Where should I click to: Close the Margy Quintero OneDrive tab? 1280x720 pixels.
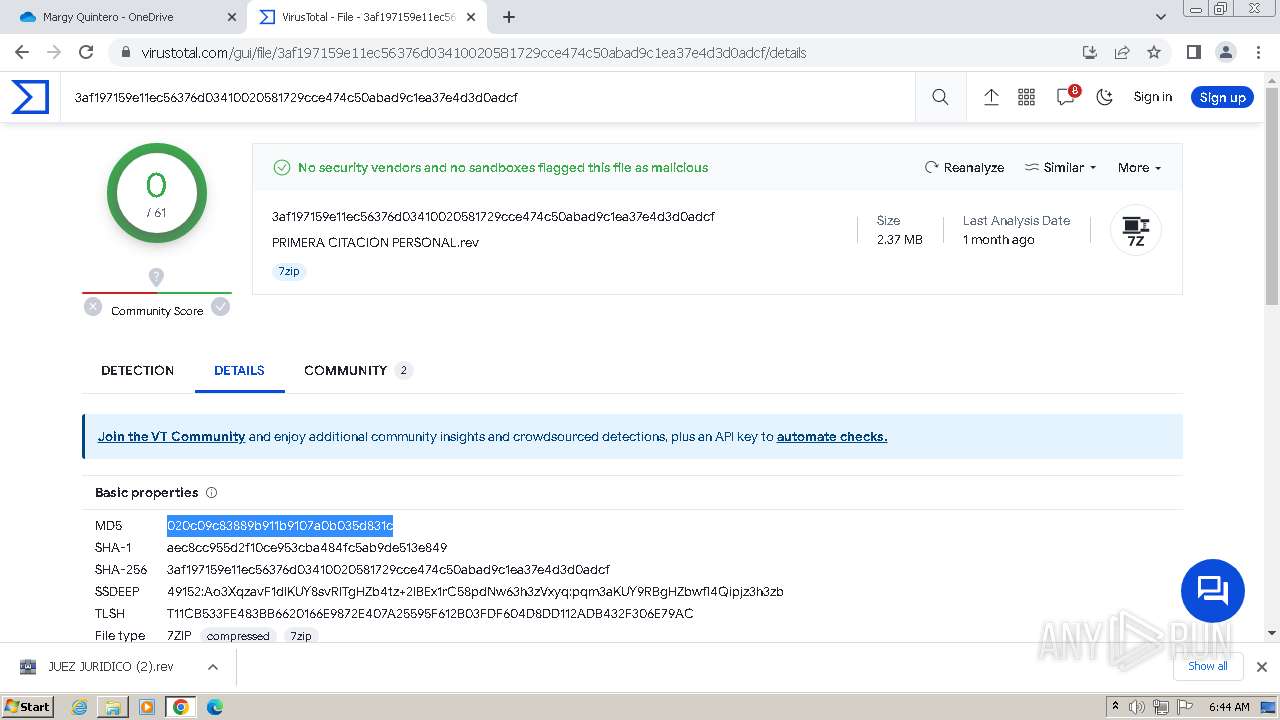[232, 17]
